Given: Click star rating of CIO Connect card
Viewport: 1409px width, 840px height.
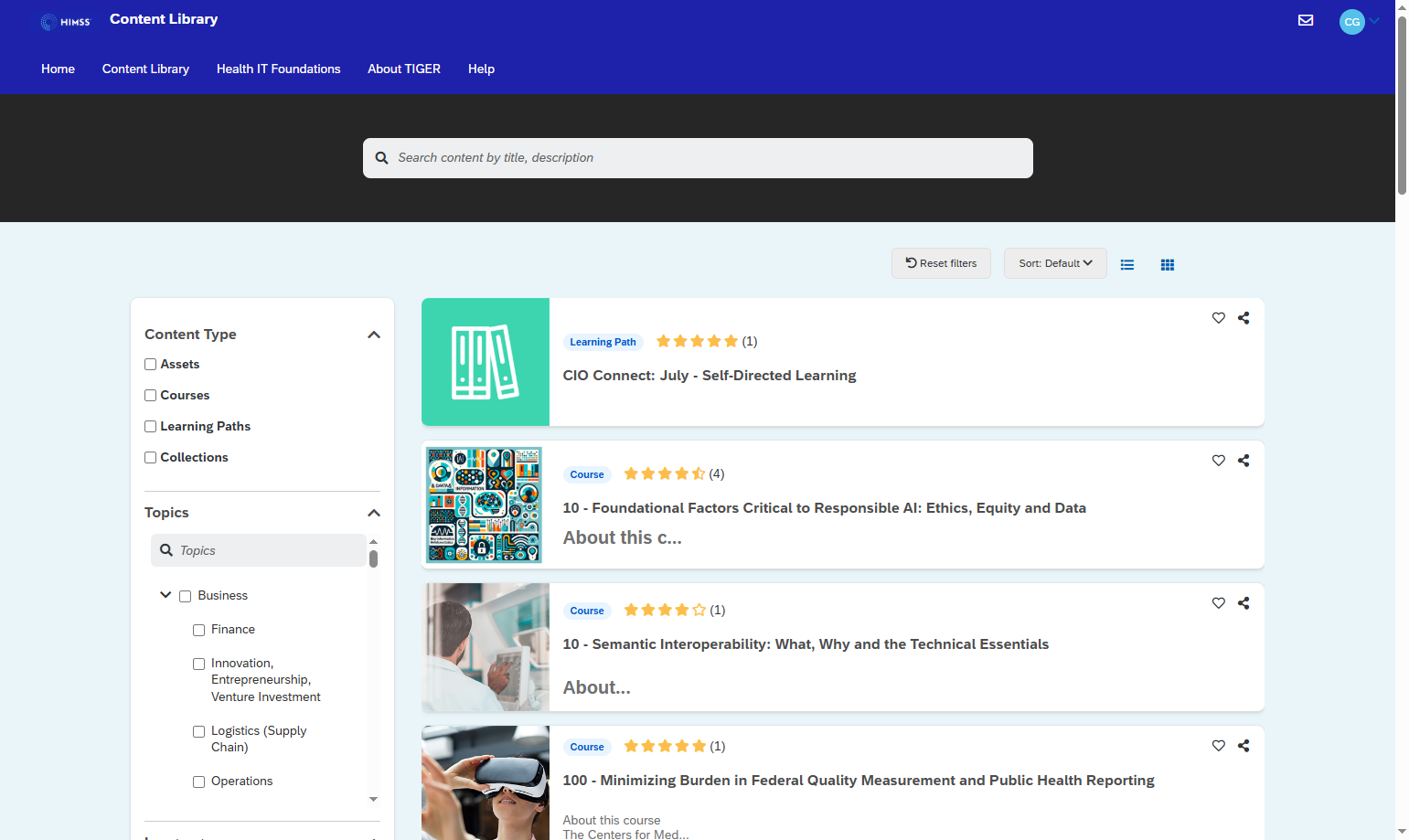Looking at the screenshot, I should (x=697, y=341).
